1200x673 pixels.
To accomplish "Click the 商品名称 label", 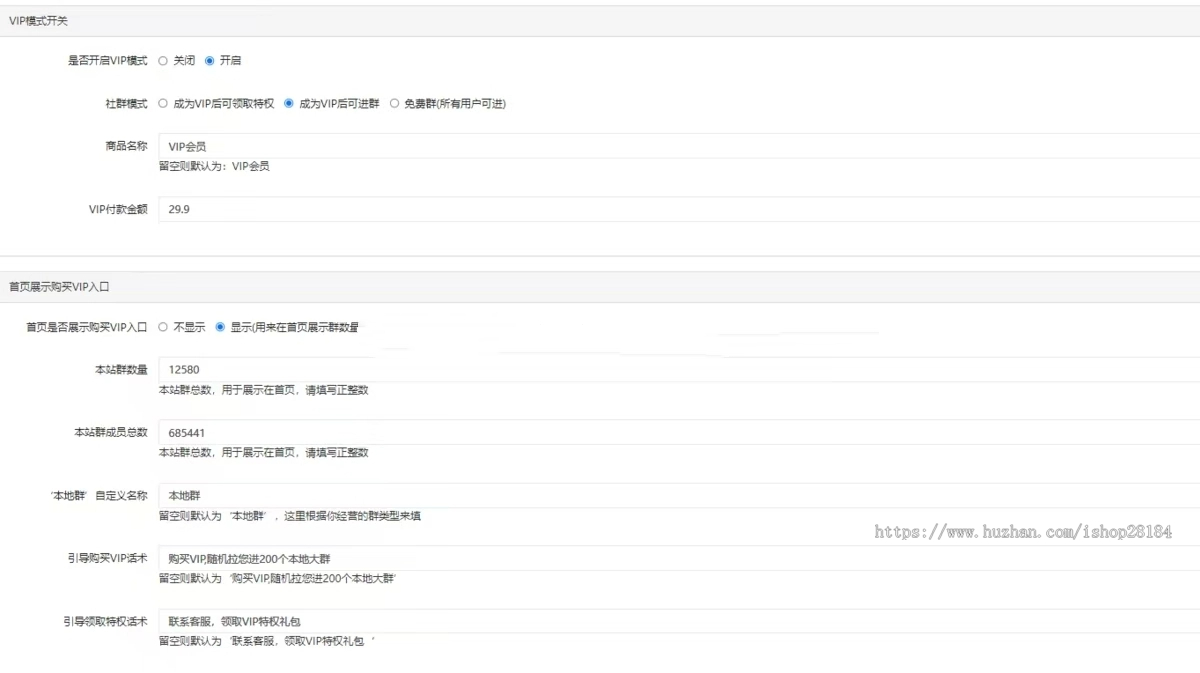I will (x=126, y=146).
